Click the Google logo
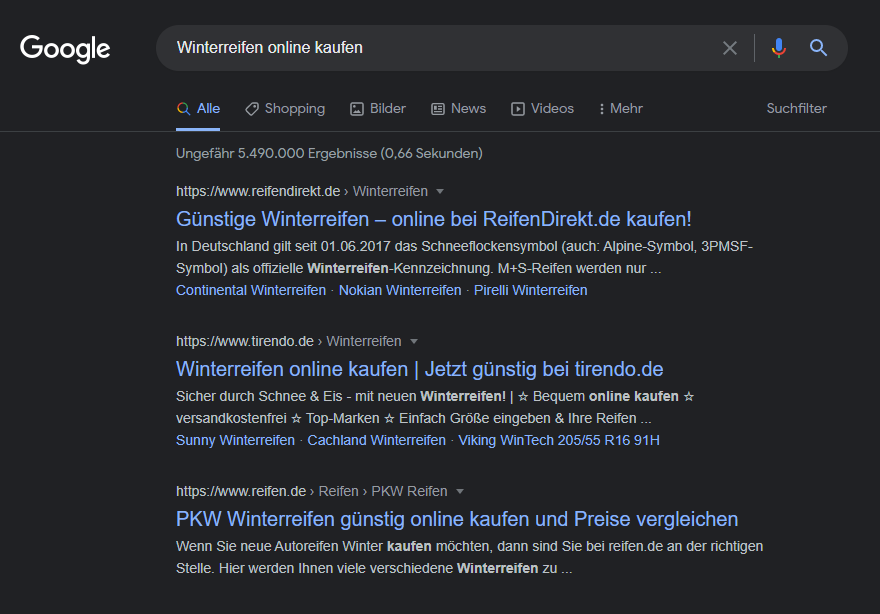 65,49
